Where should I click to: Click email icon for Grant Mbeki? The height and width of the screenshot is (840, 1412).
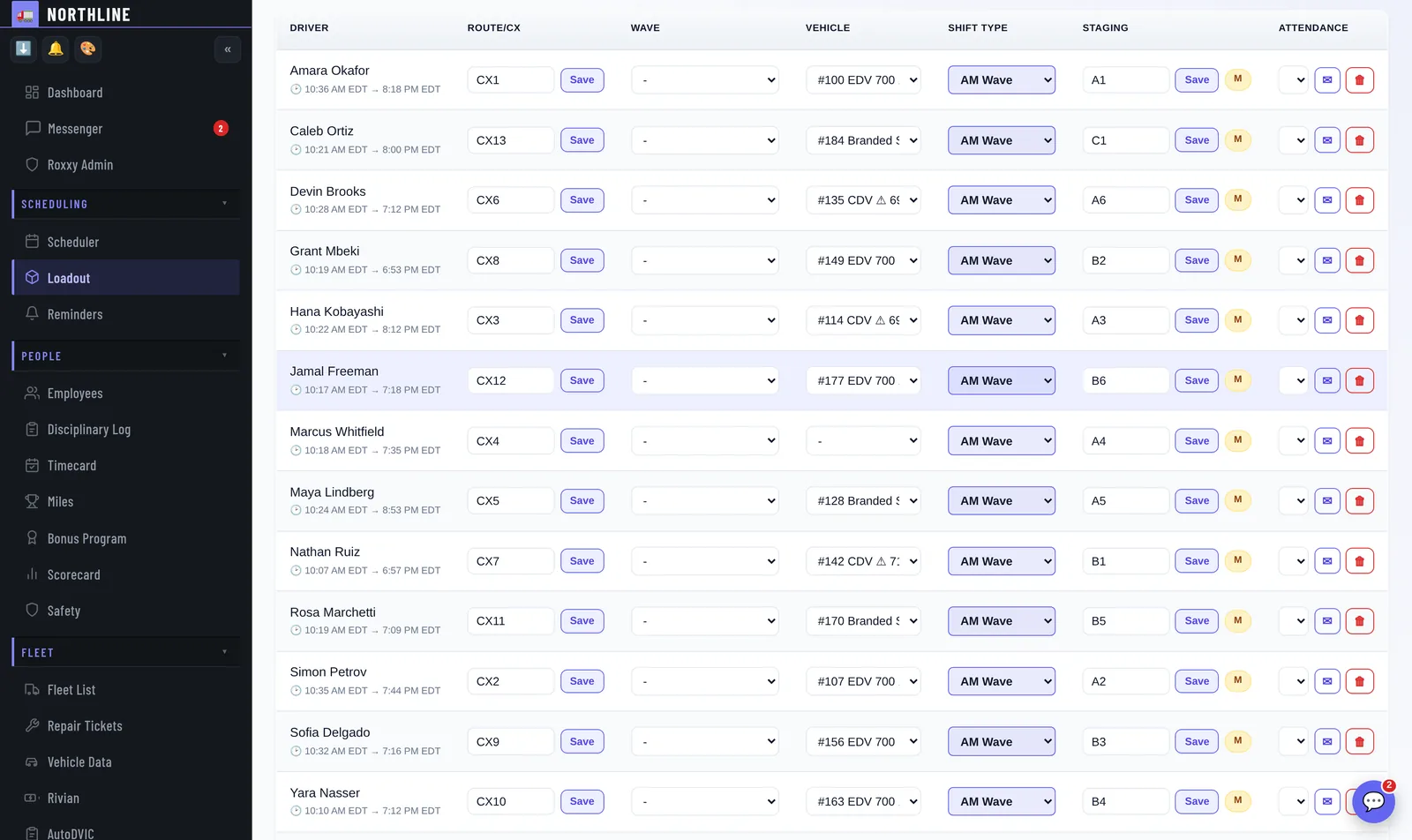[1327, 260]
